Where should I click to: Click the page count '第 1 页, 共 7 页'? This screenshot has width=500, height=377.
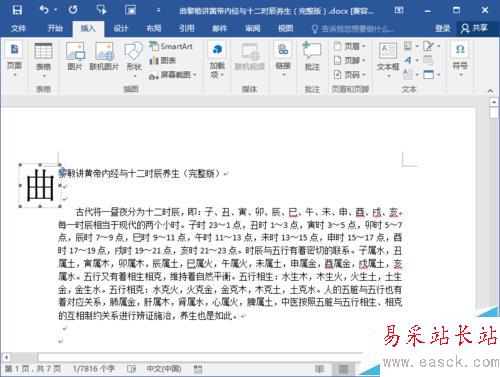pos(33,369)
